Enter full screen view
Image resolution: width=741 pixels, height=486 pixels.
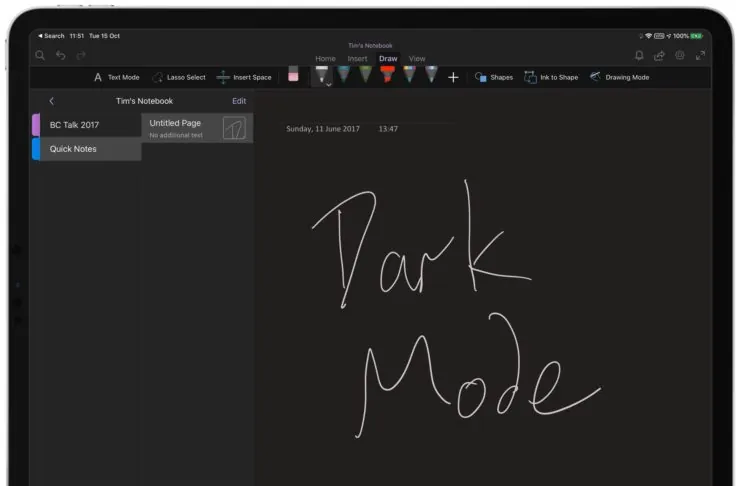[700, 55]
